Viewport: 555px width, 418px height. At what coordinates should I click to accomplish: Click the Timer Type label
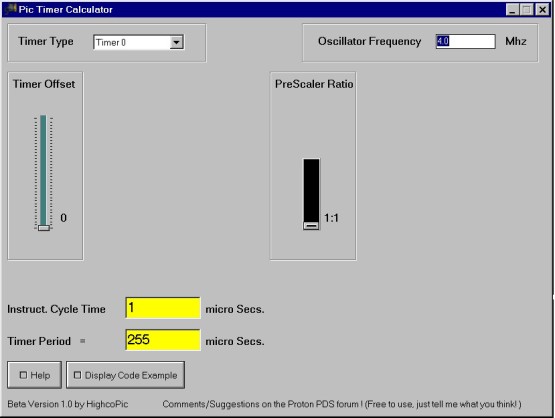click(x=46, y=42)
